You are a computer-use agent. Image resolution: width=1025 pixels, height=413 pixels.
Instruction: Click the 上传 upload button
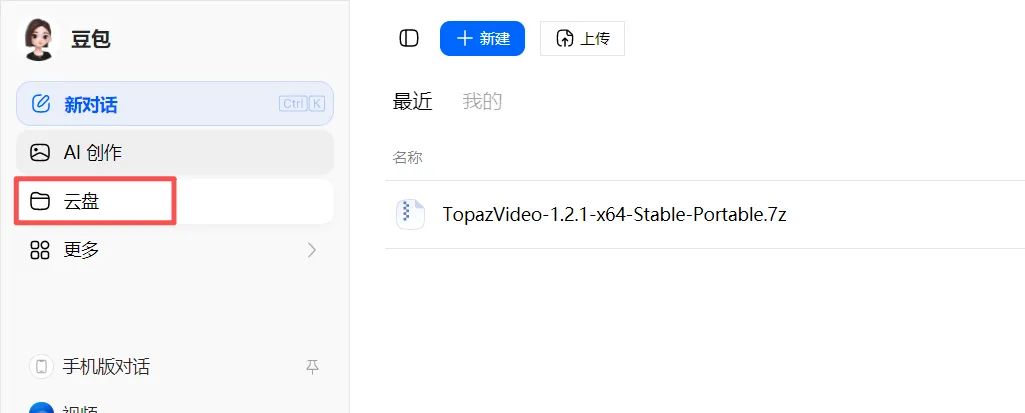582,38
